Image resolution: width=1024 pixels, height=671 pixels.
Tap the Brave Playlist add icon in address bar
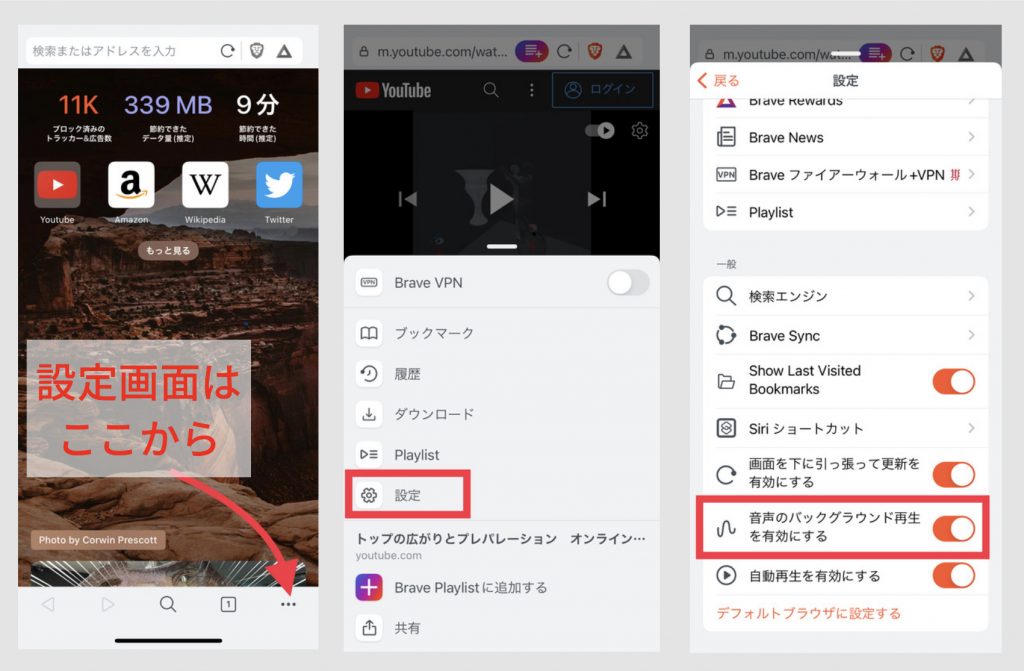tap(532, 51)
